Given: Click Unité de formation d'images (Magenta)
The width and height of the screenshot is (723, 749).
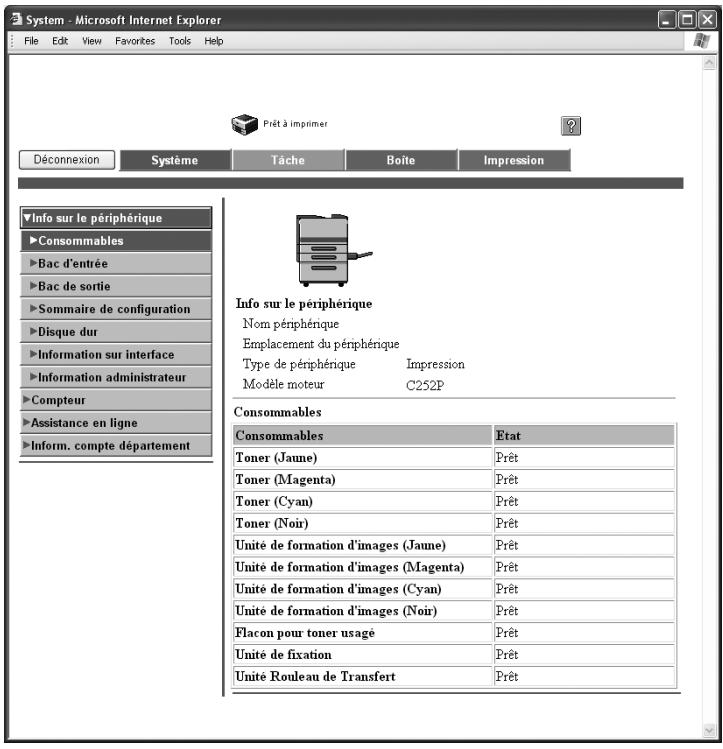Looking at the screenshot, I should point(350,567).
